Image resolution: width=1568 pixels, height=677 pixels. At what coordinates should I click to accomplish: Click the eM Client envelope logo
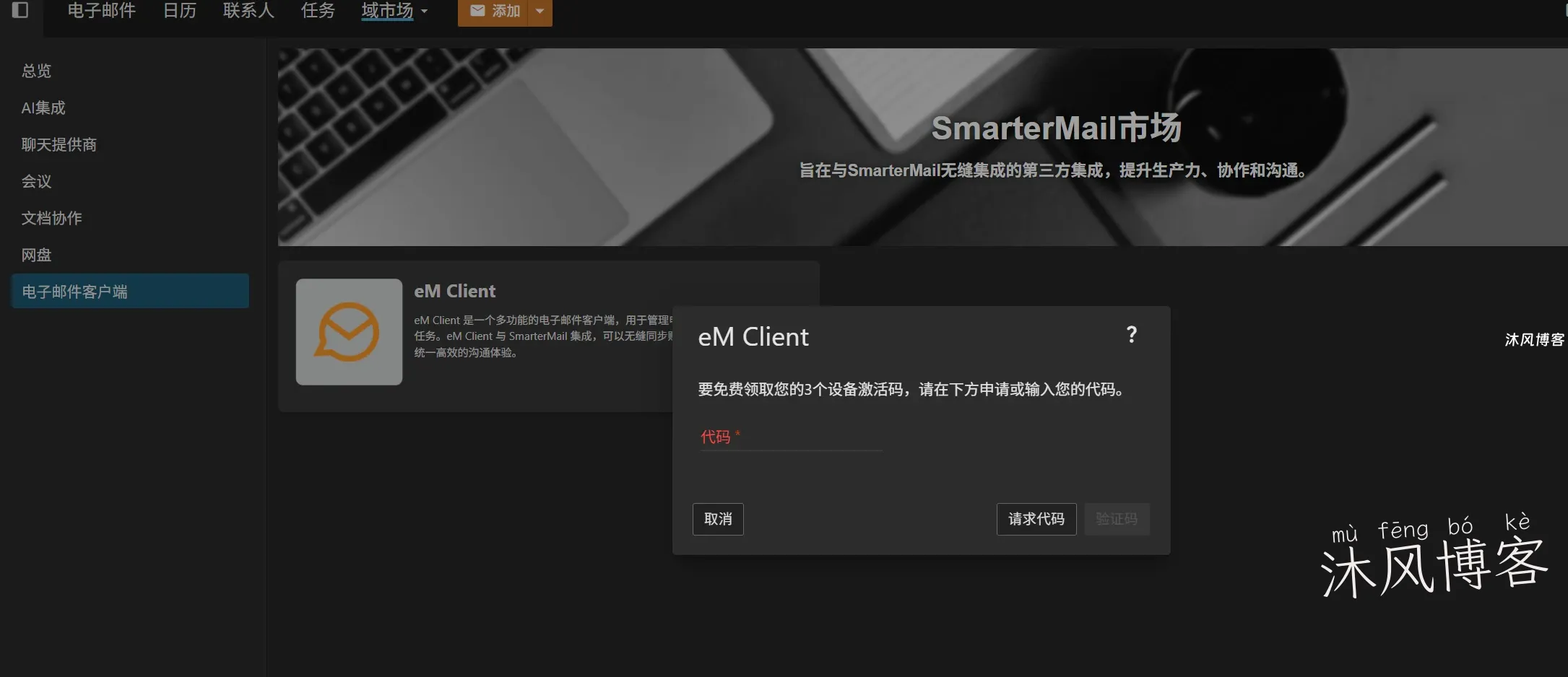[349, 332]
